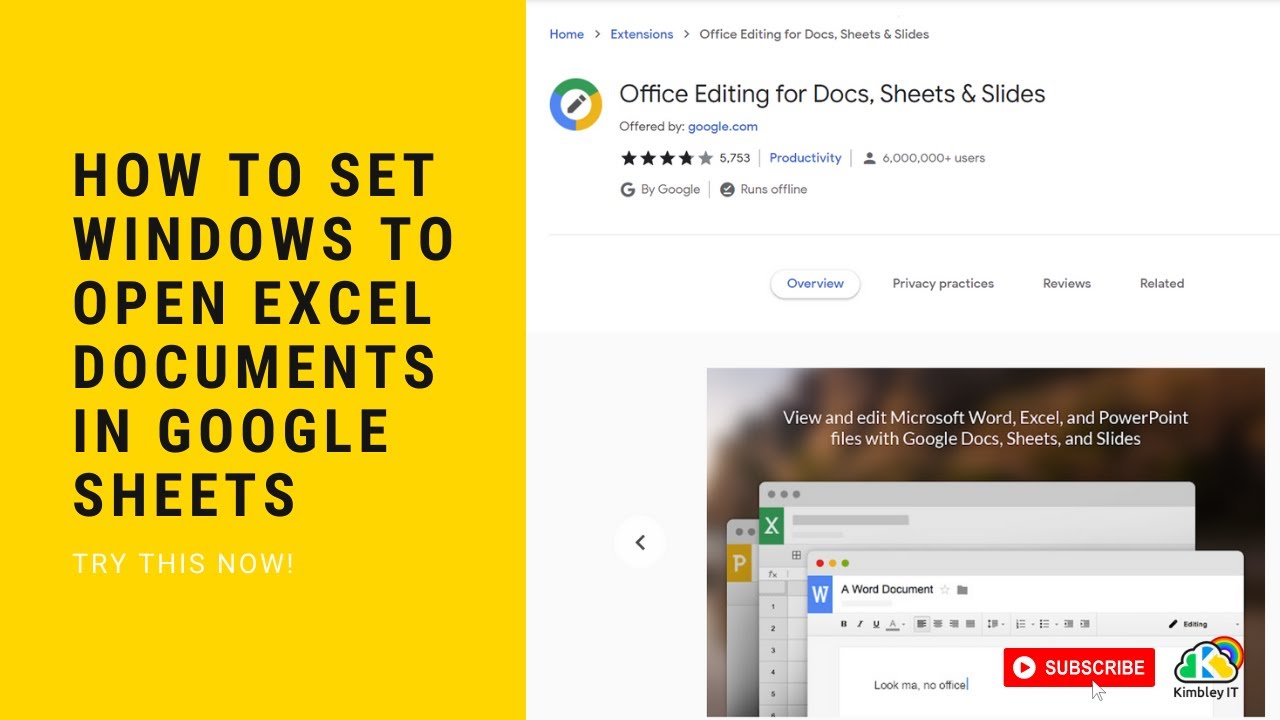
Task: Click the 'Look ma, no office!' document text
Action: click(x=921, y=685)
